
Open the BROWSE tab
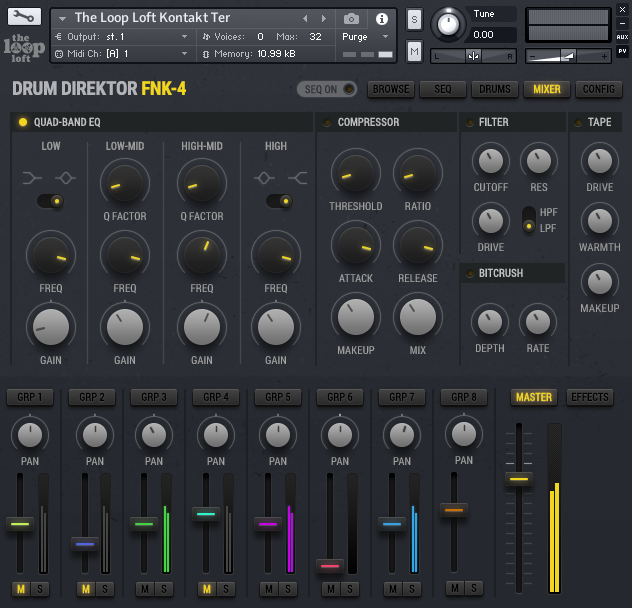pyautogui.click(x=391, y=89)
